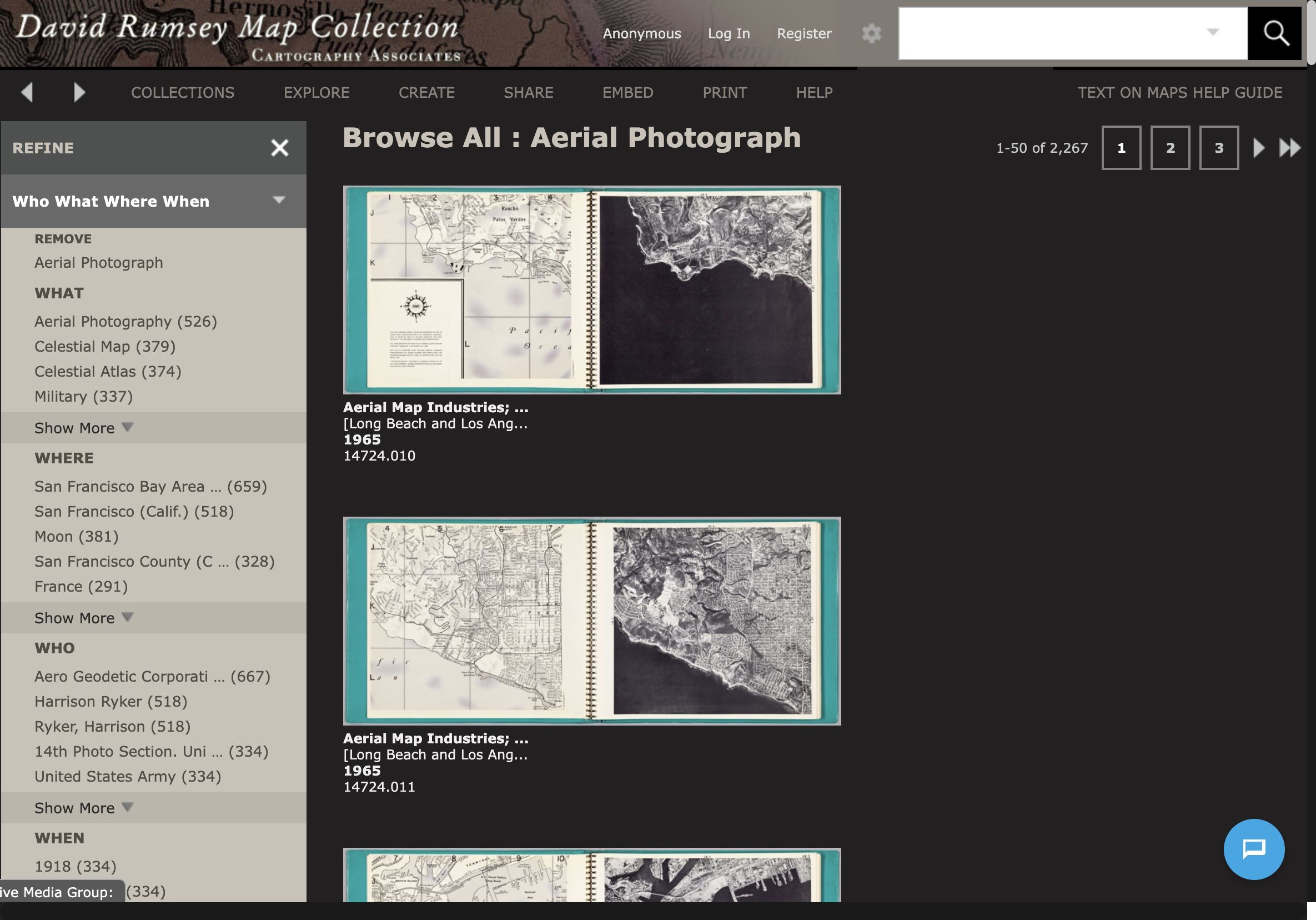Open the third partially visible map thumbnail
Viewport: 1316px width, 920px height.
coord(591,874)
